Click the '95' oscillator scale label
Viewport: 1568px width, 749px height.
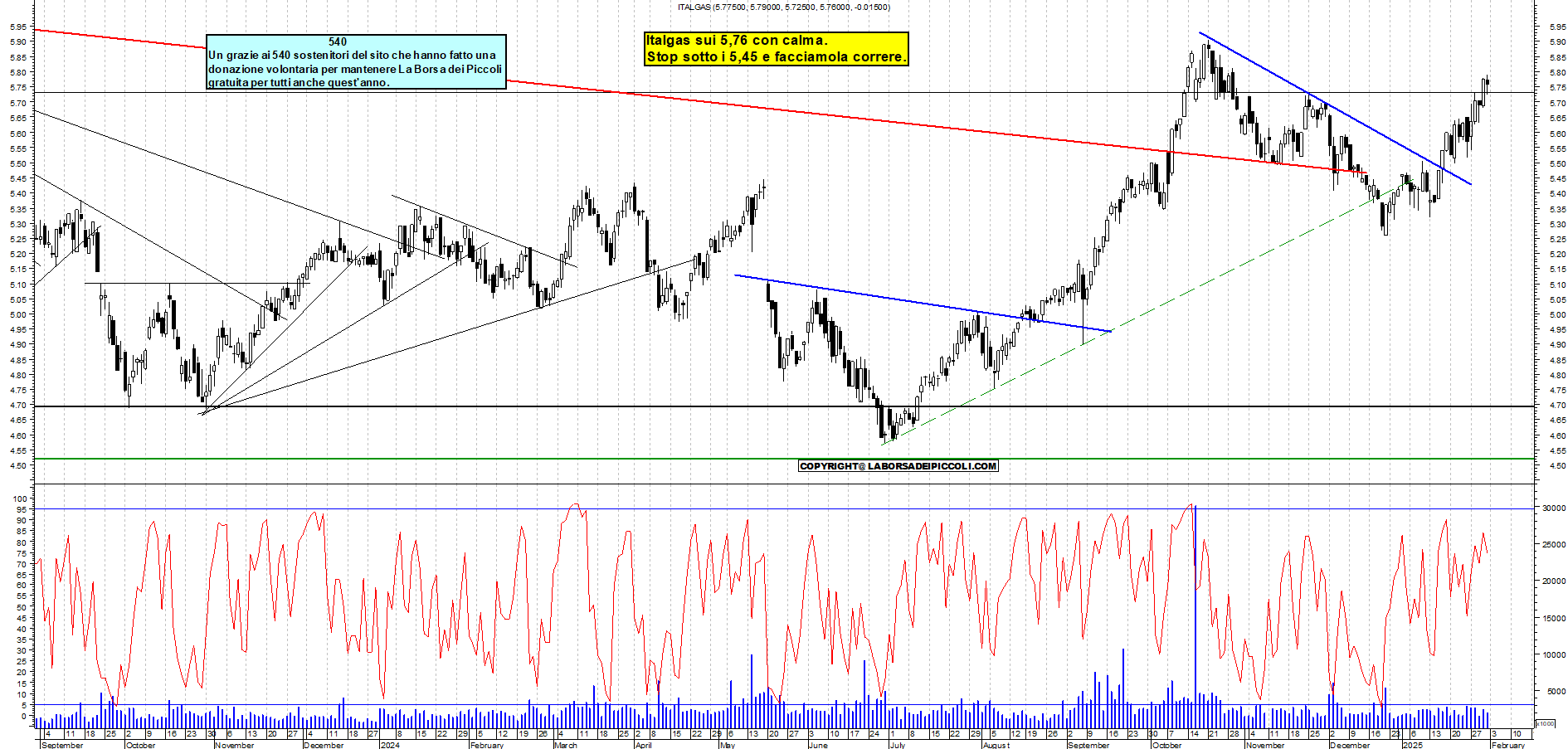click(x=22, y=510)
